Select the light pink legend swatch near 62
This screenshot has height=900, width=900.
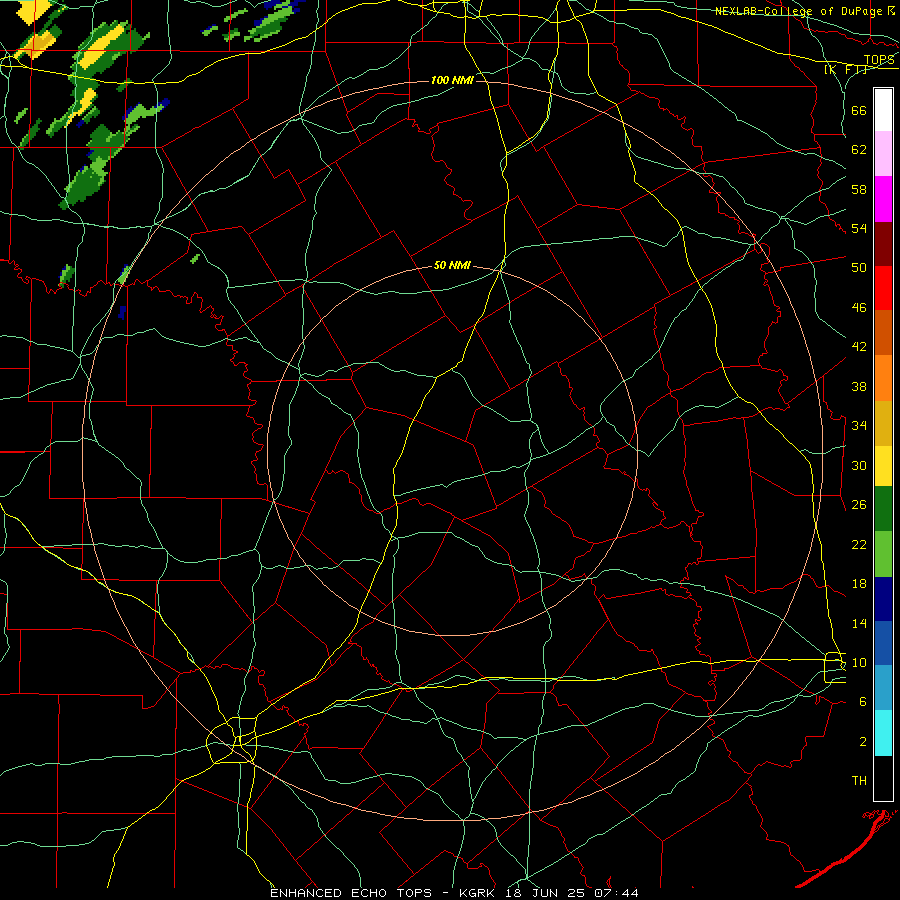tap(883, 154)
